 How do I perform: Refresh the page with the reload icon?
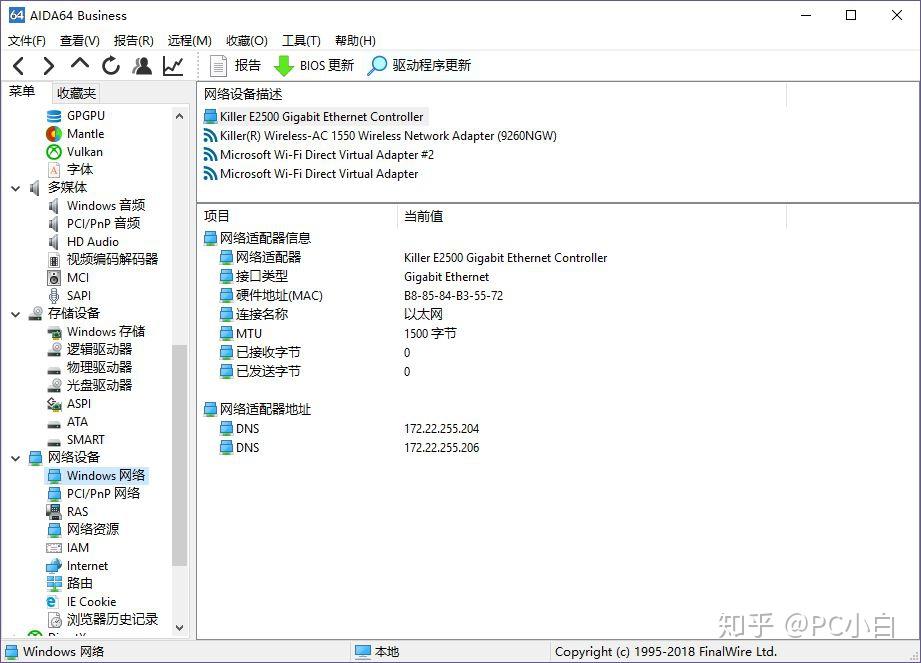click(x=110, y=65)
